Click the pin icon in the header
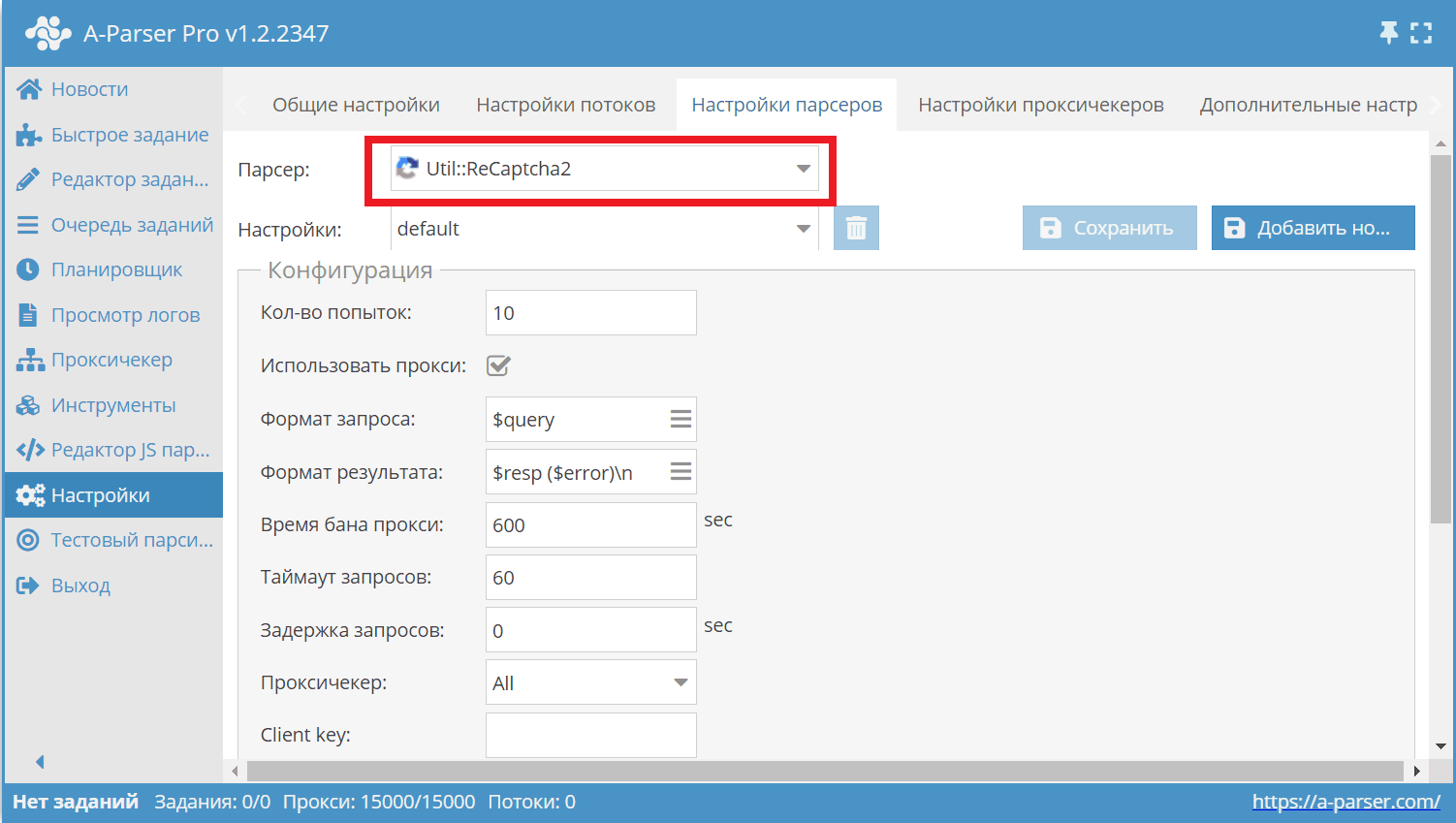Viewport: 1456px width, 823px height. click(1389, 33)
